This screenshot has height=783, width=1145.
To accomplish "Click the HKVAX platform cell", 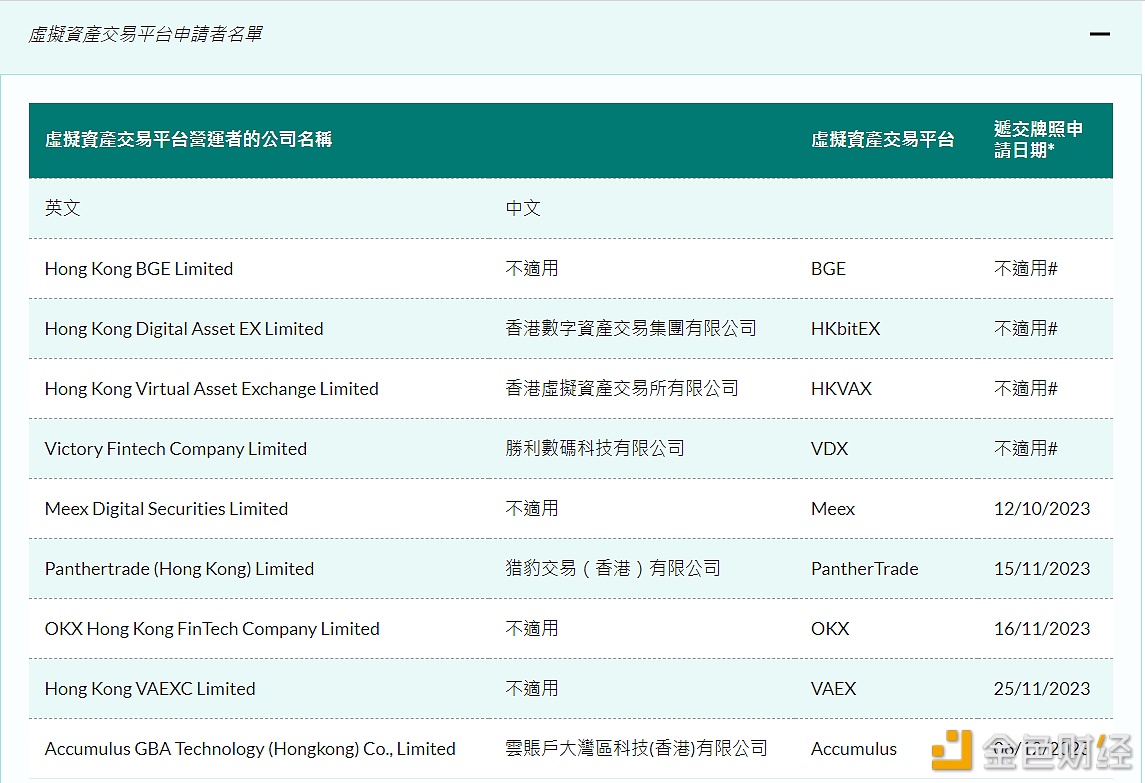I will coord(841,389).
